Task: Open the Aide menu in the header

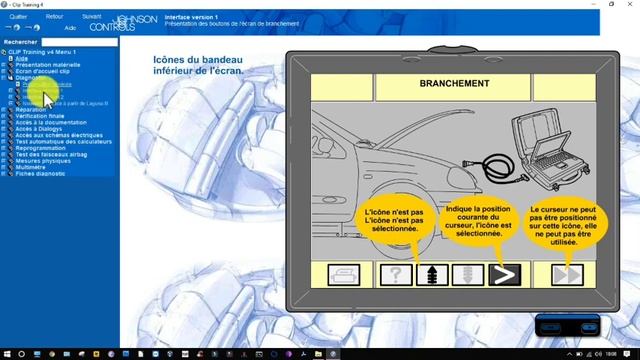Action: 70,28
